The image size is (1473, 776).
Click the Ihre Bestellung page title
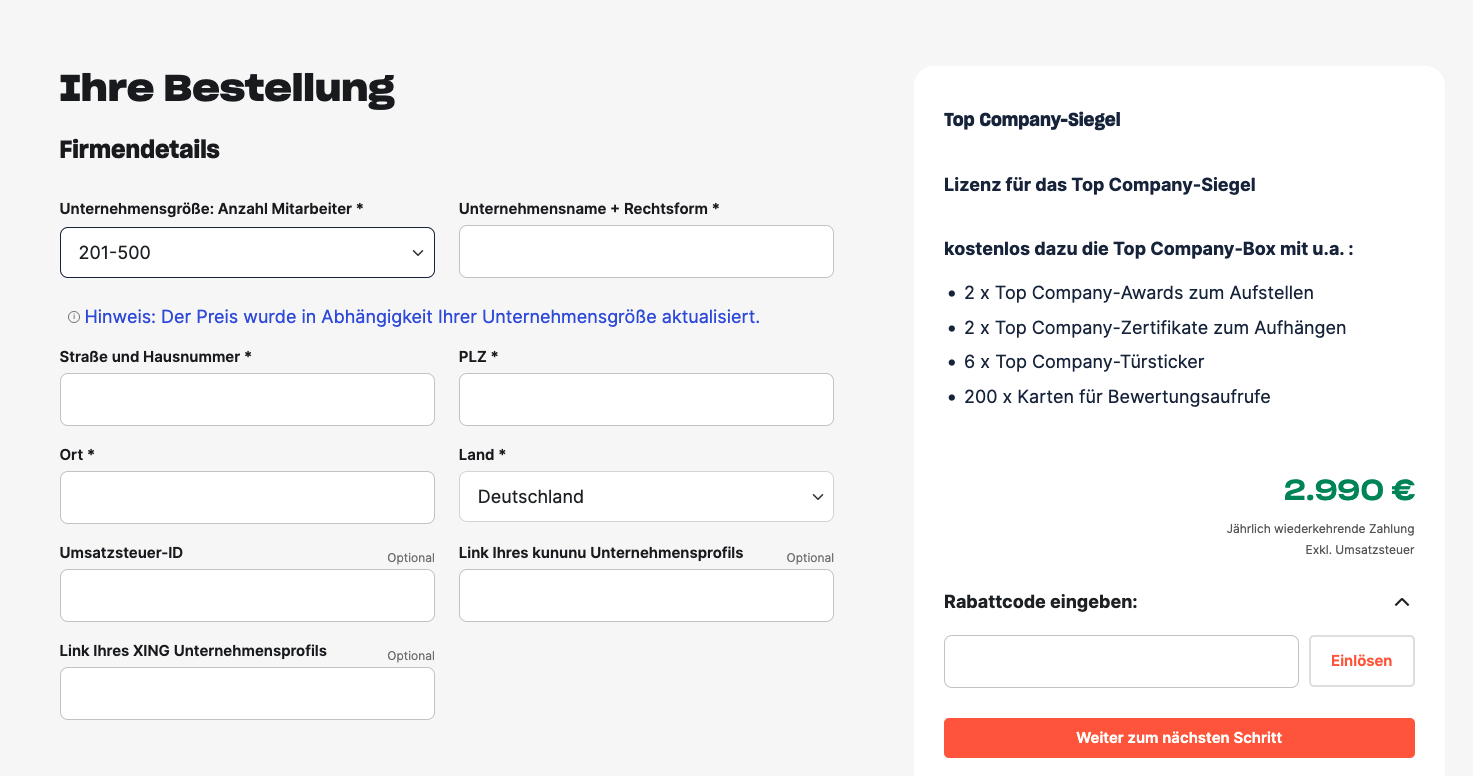click(227, 89)
